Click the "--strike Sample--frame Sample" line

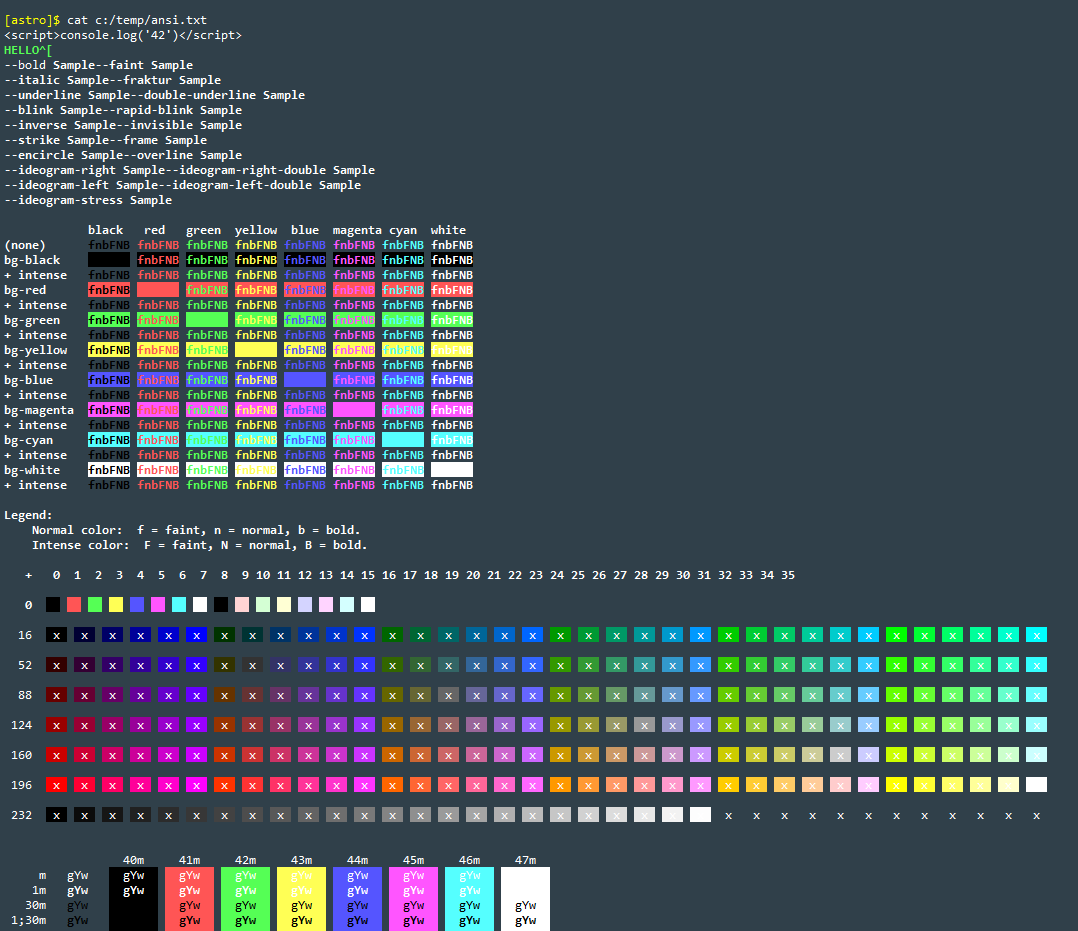(105, 140)
